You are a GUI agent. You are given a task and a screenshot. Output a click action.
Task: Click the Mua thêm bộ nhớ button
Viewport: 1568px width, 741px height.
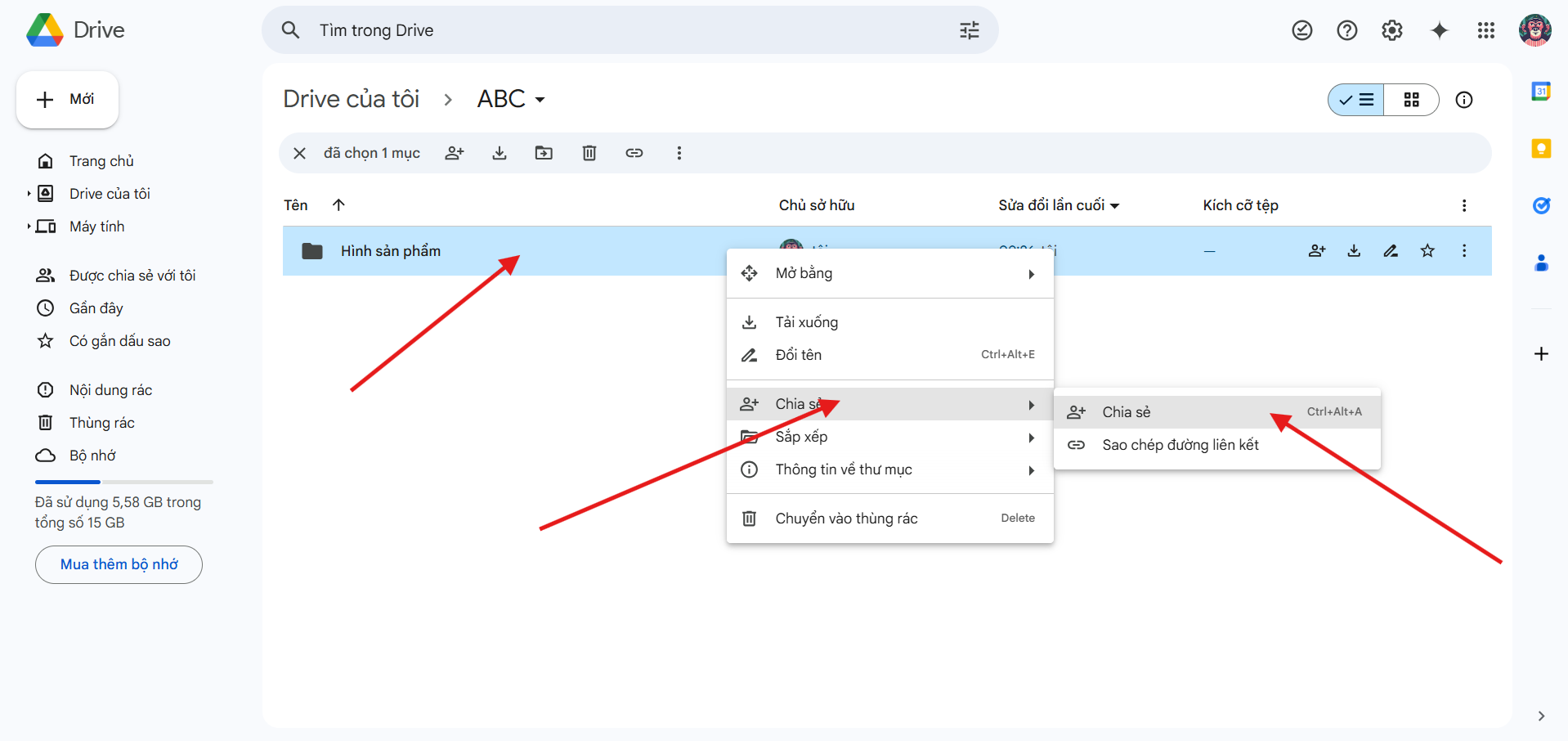pos(119,564)
